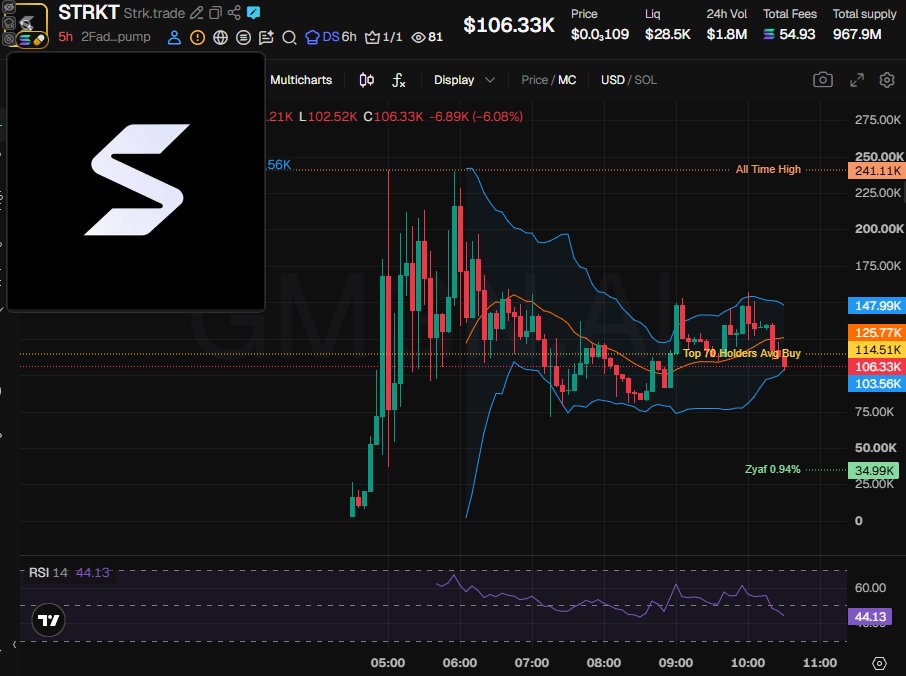The image size is (906, 676).
Task: Click the 147.99K blue Bollinger upper price tag
Action: point(877,306)
